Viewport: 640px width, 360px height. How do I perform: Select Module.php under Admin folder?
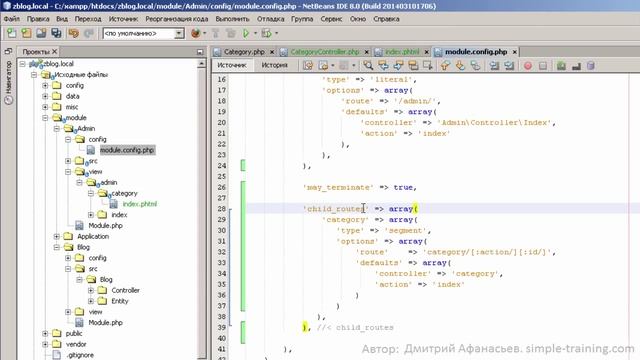105,226
